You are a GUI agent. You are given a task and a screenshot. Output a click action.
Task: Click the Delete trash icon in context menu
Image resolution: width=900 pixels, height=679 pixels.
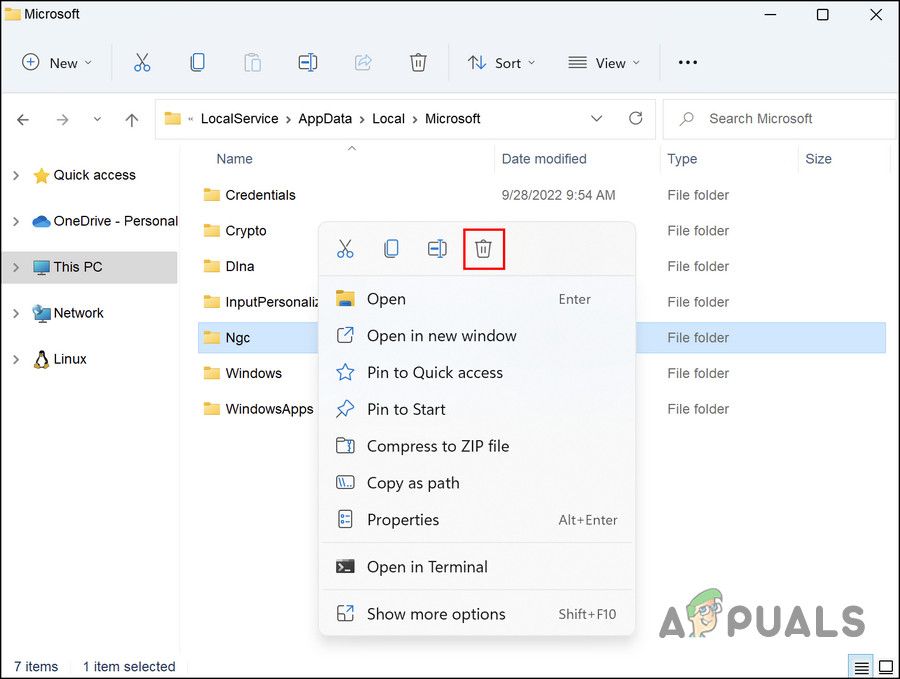click(483, 249)
